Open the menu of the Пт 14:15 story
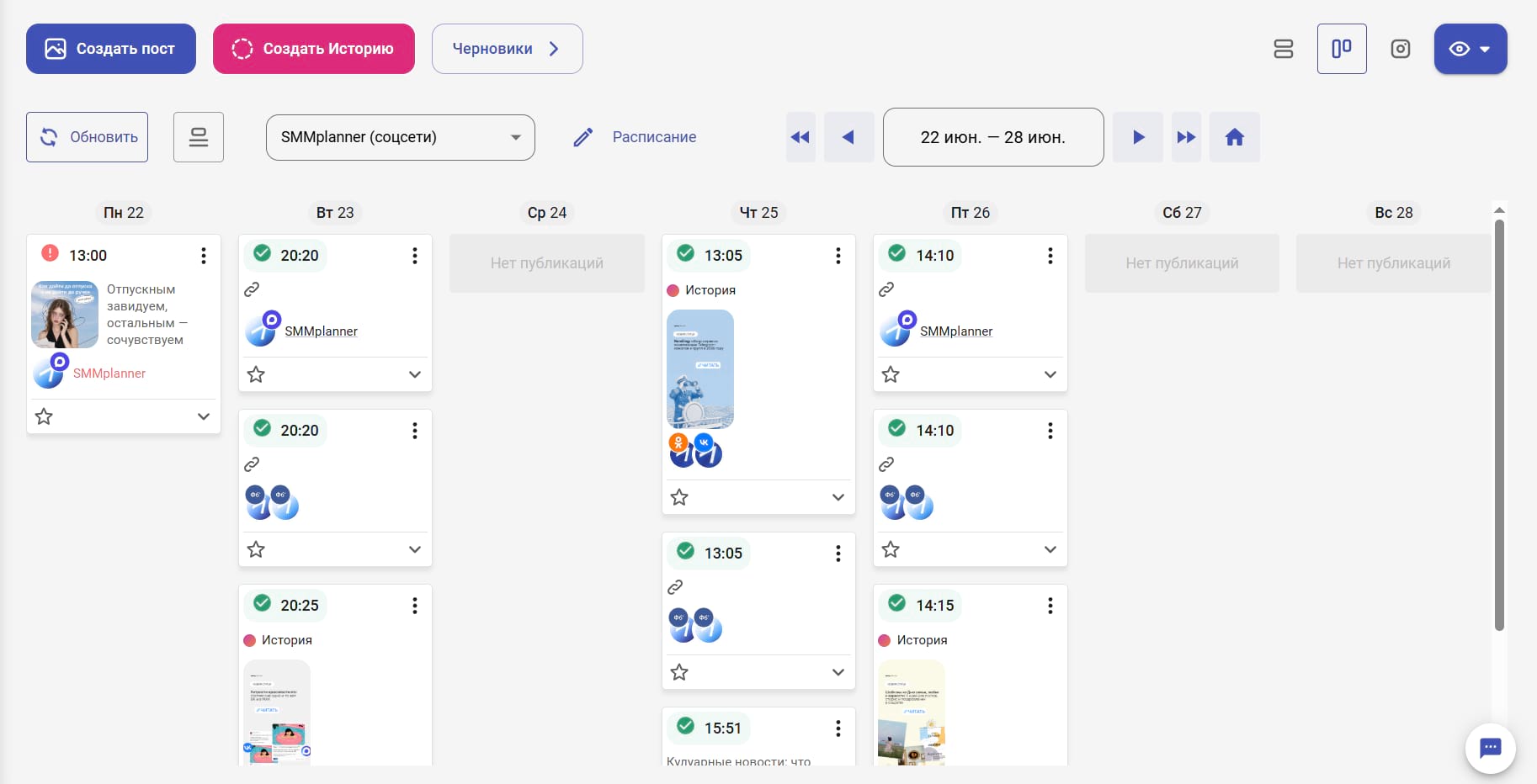 1050,606
